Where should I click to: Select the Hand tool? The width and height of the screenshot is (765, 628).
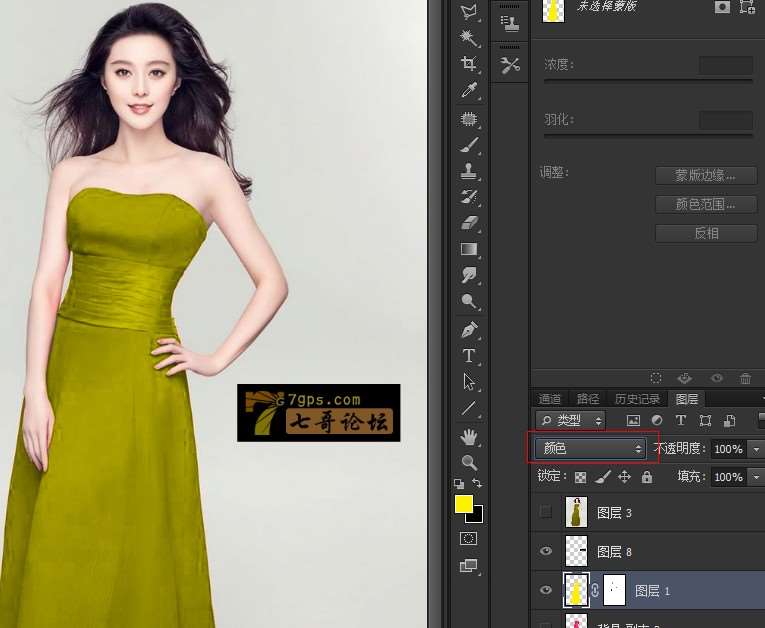tap(468, 436)
